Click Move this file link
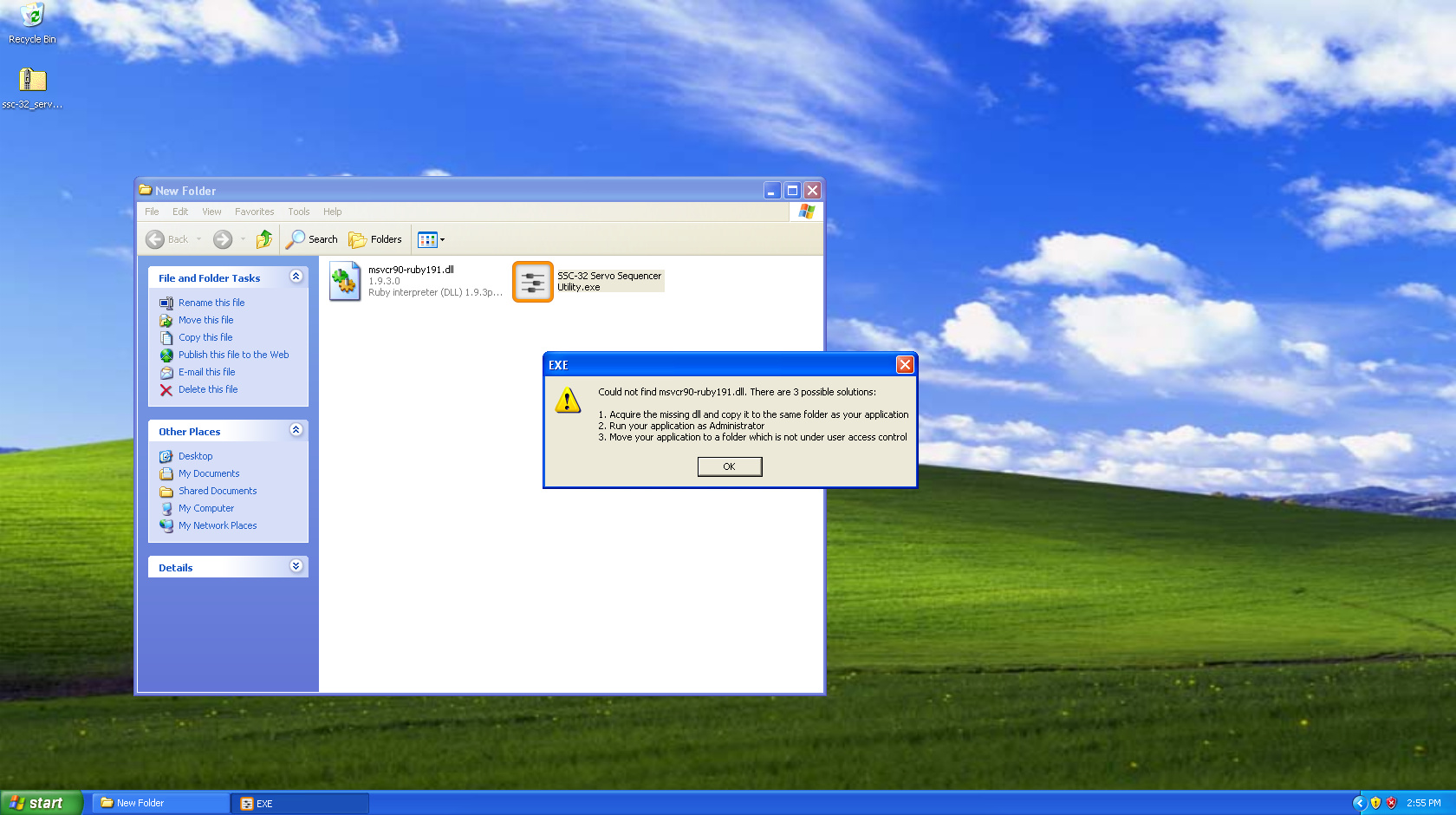The height and width of the screenshot is (815, 1456). [205, 320]
